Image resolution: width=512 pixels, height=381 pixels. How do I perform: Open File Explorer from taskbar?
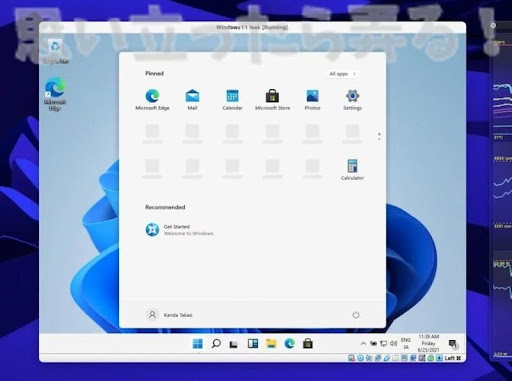(271, 343)
